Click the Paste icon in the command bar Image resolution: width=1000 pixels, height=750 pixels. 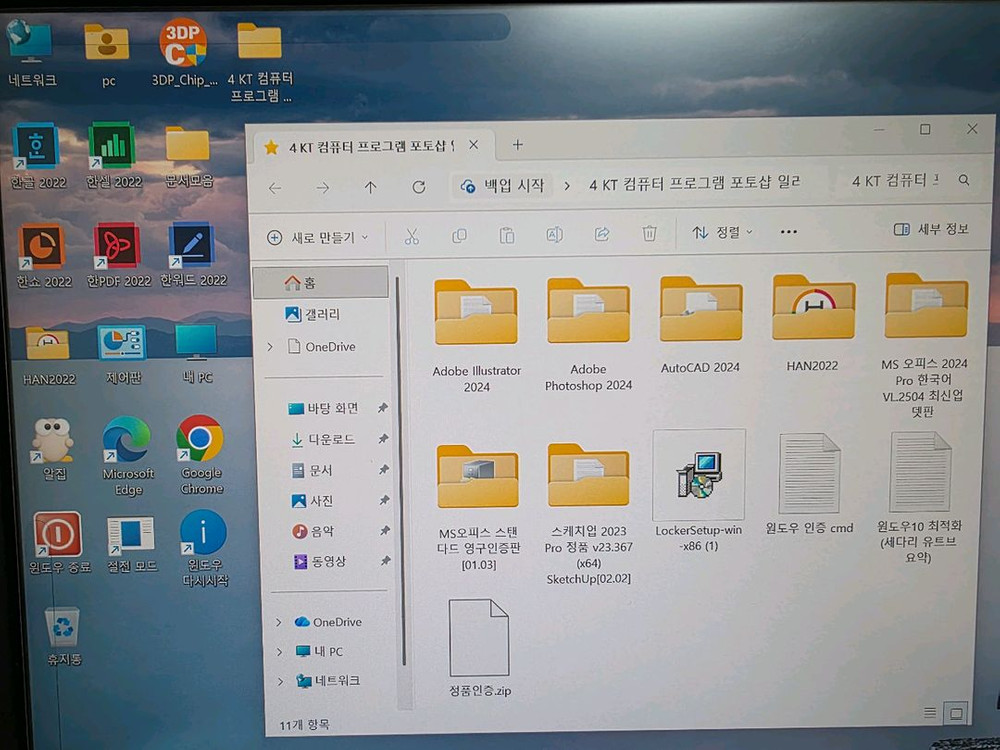point(507,232)
